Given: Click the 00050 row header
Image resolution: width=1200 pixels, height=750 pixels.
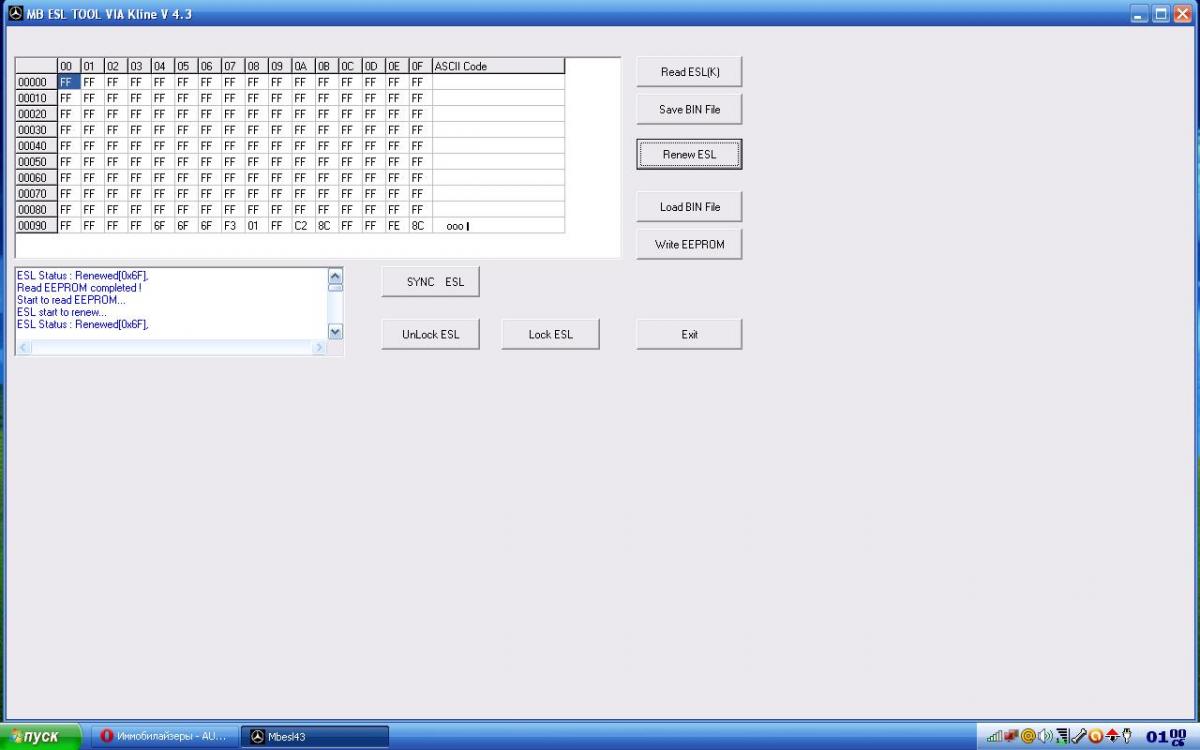Looking at the screenshot, I should click(35, 162).
